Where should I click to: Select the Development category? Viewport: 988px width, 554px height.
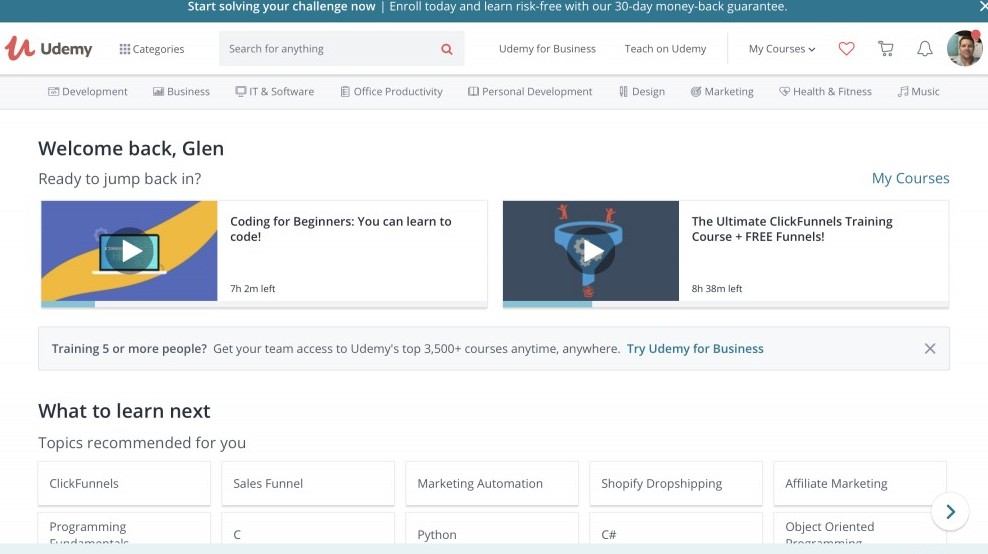[x=88, y=91]
